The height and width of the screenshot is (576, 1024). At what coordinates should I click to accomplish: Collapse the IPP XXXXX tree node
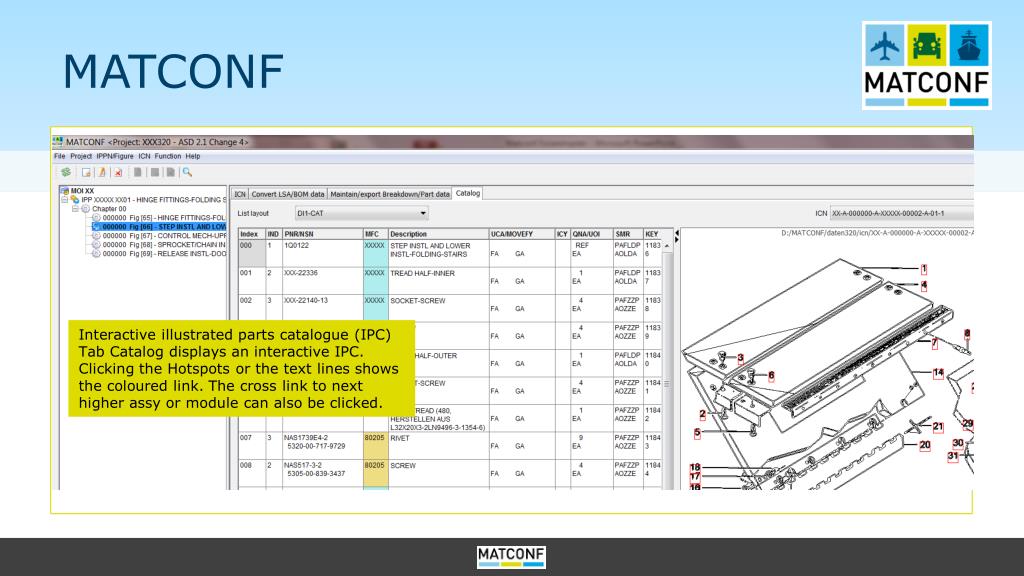pyautogui.click(x=65, y=199)
